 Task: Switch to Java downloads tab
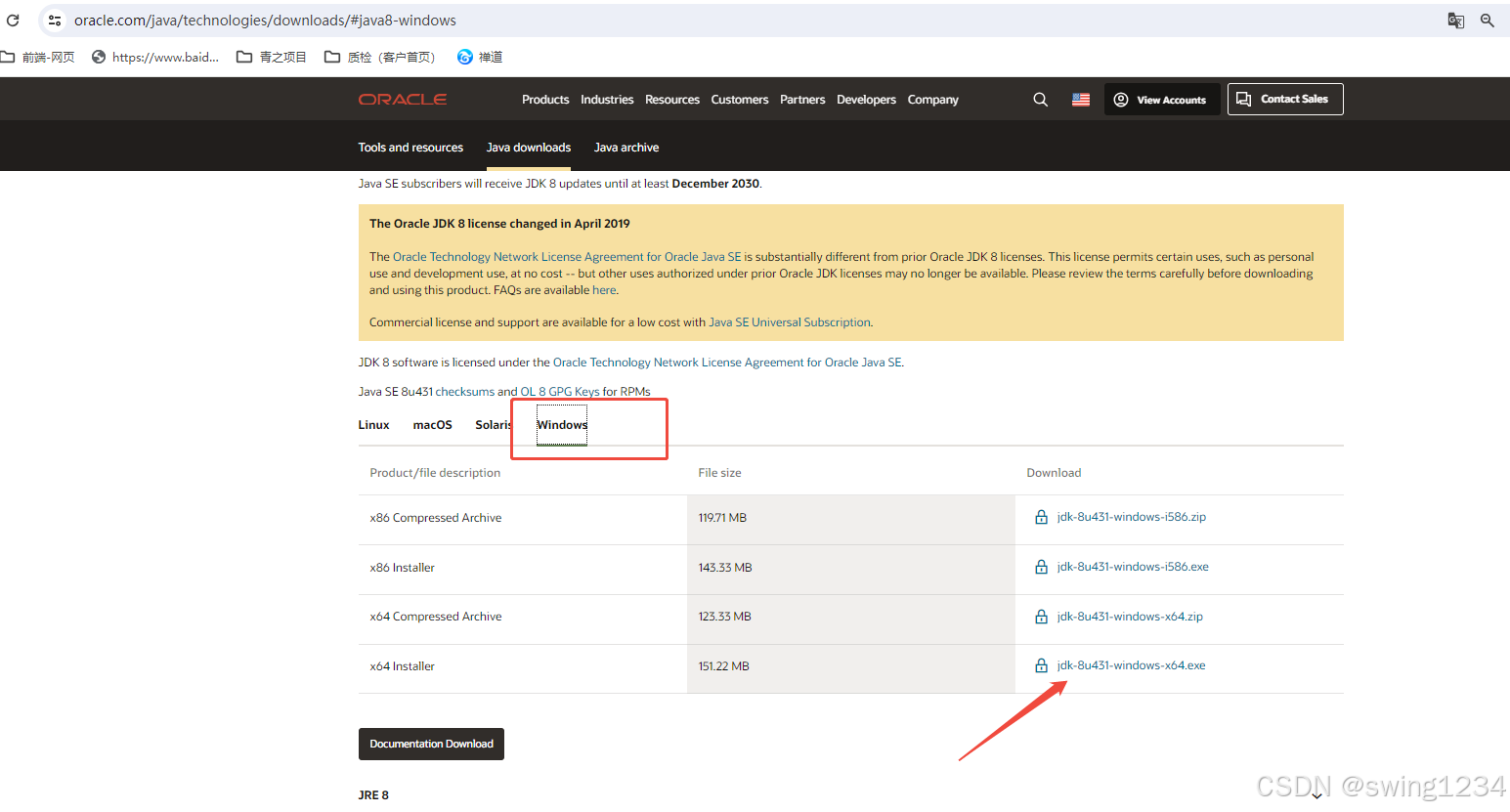click(x=529, y=148)
